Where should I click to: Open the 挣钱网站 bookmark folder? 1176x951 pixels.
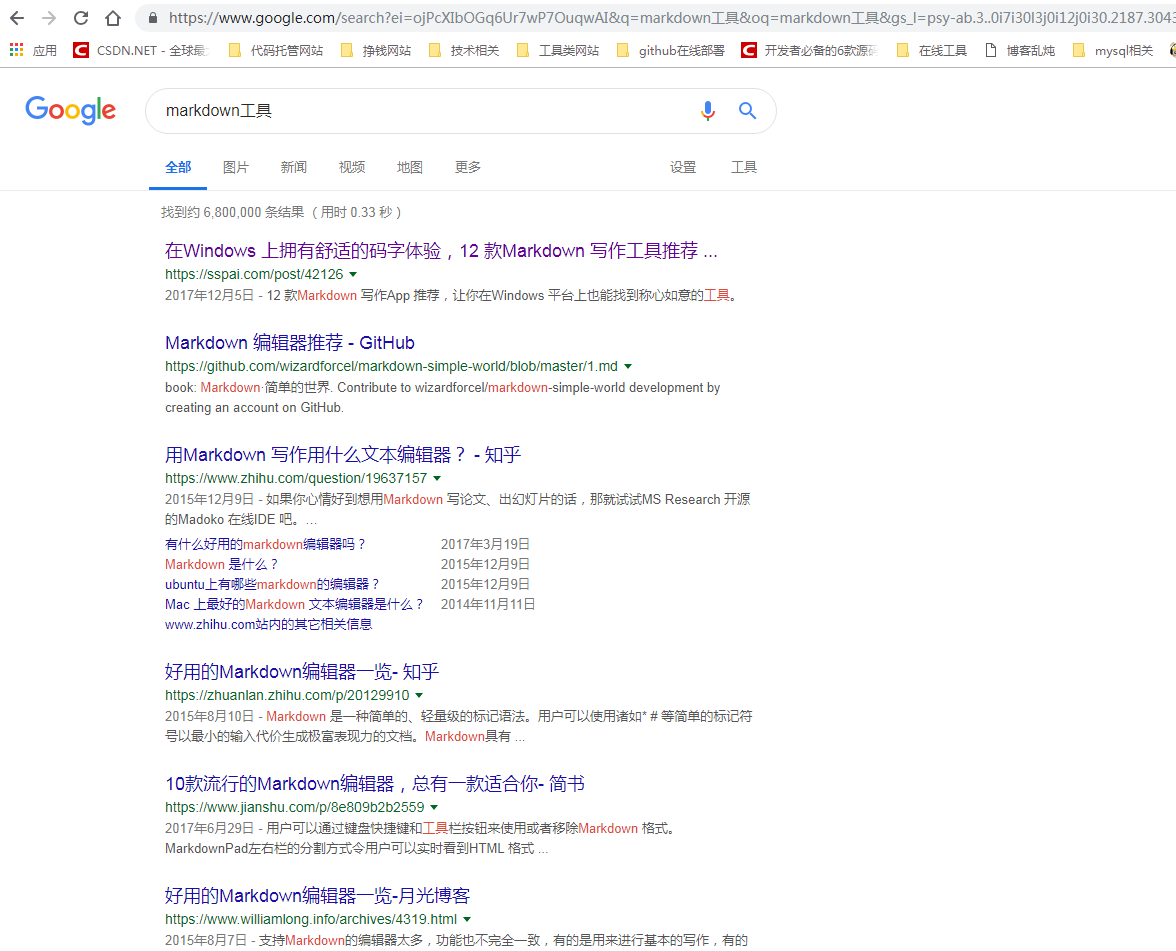click(x=375, y=50)
